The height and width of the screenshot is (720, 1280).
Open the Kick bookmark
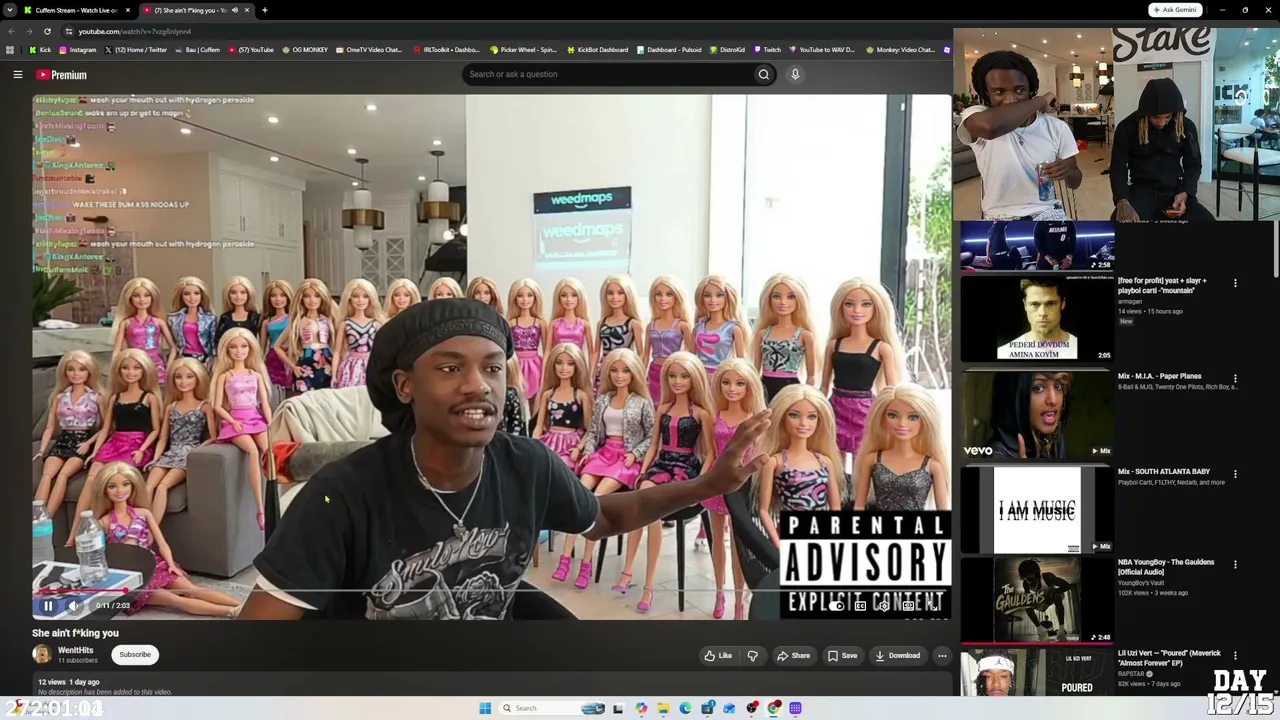click(40, 50)
